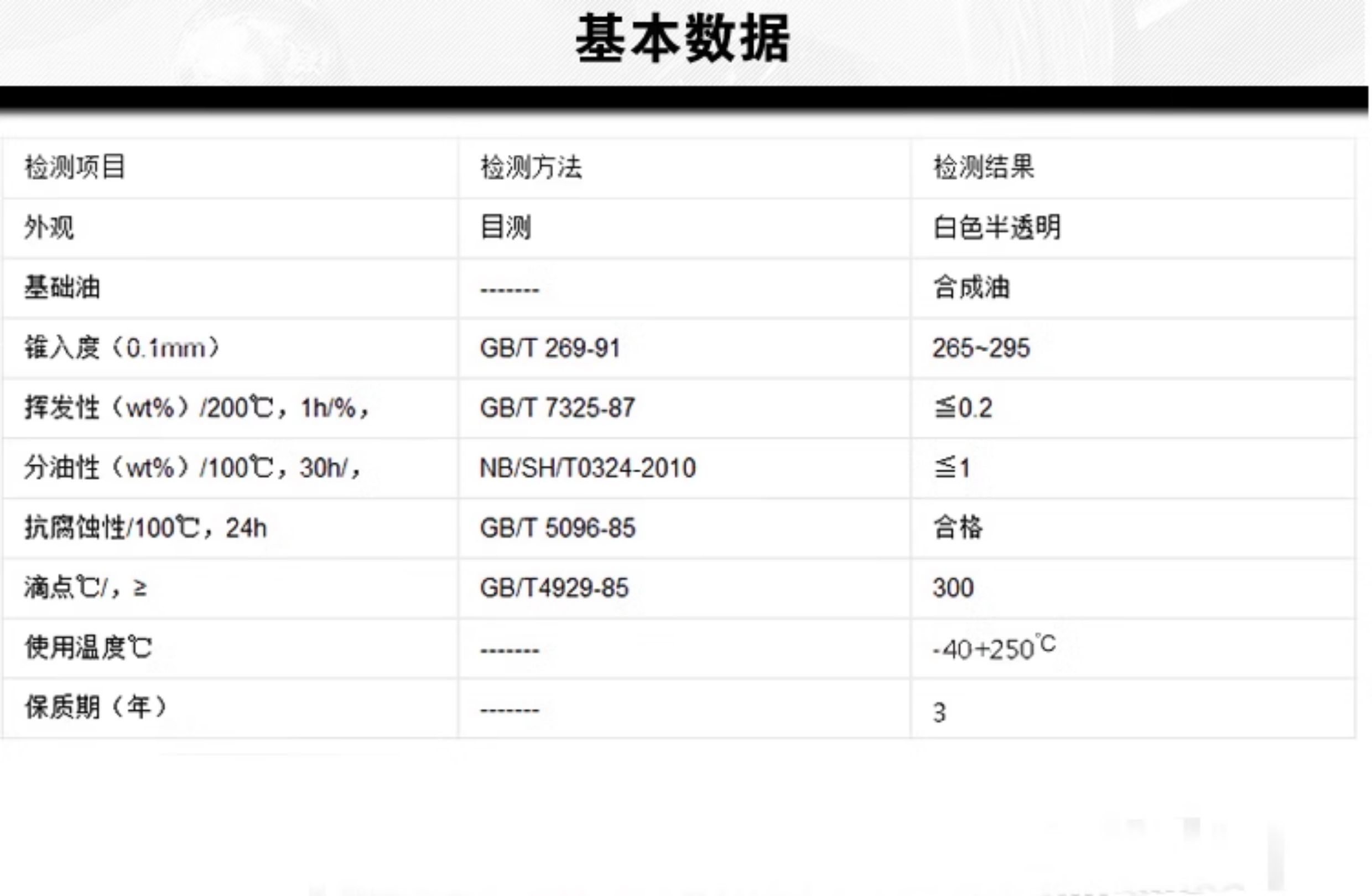Click the 使用温度℃ row label
1372x896 pixels.
(x=87, y=648)
